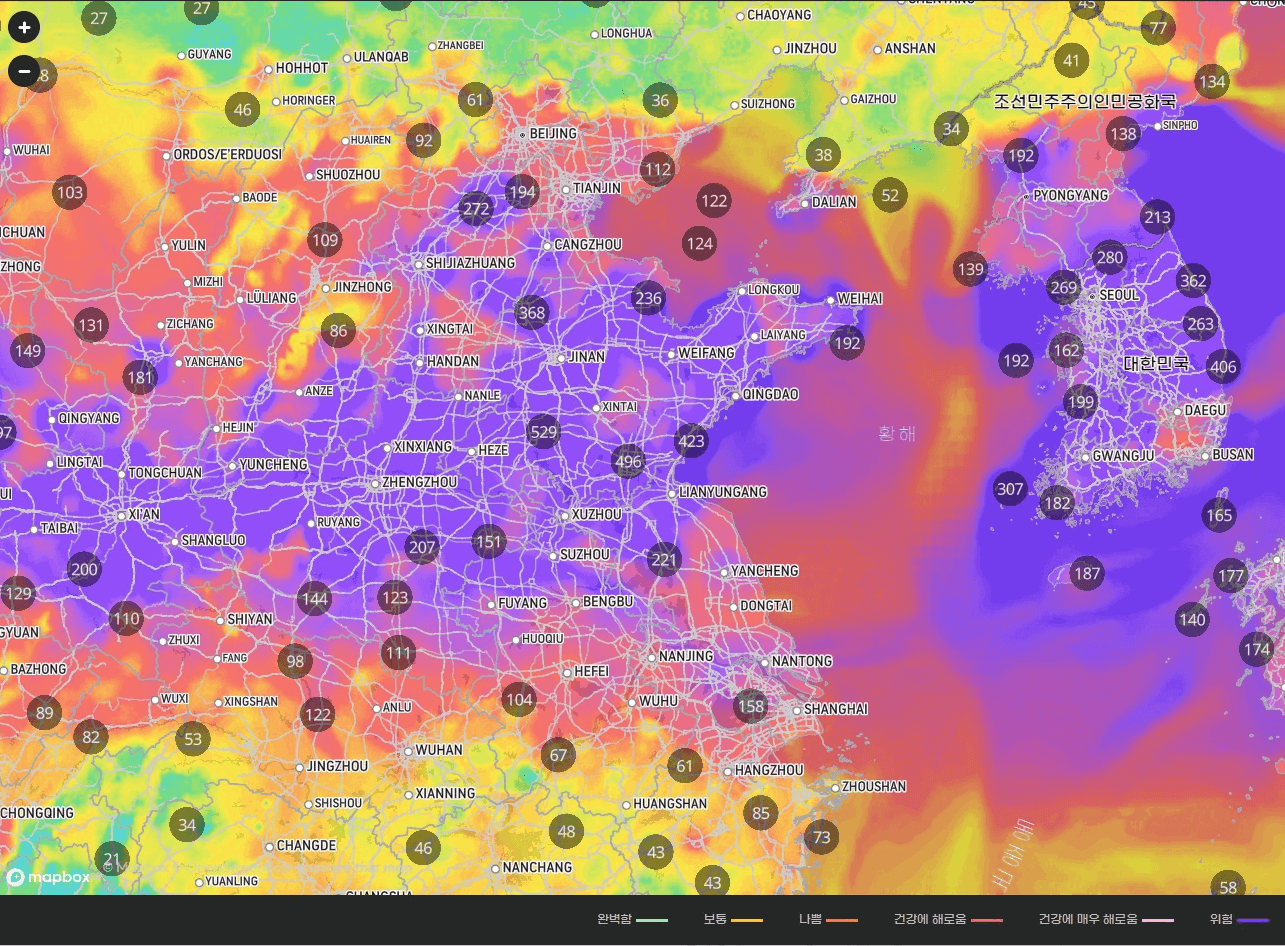Click the 139 marker in the sea
Image resolution: width=1285 pixels, height=946 pixels.
pyautogui.click(x=970, y=268)
